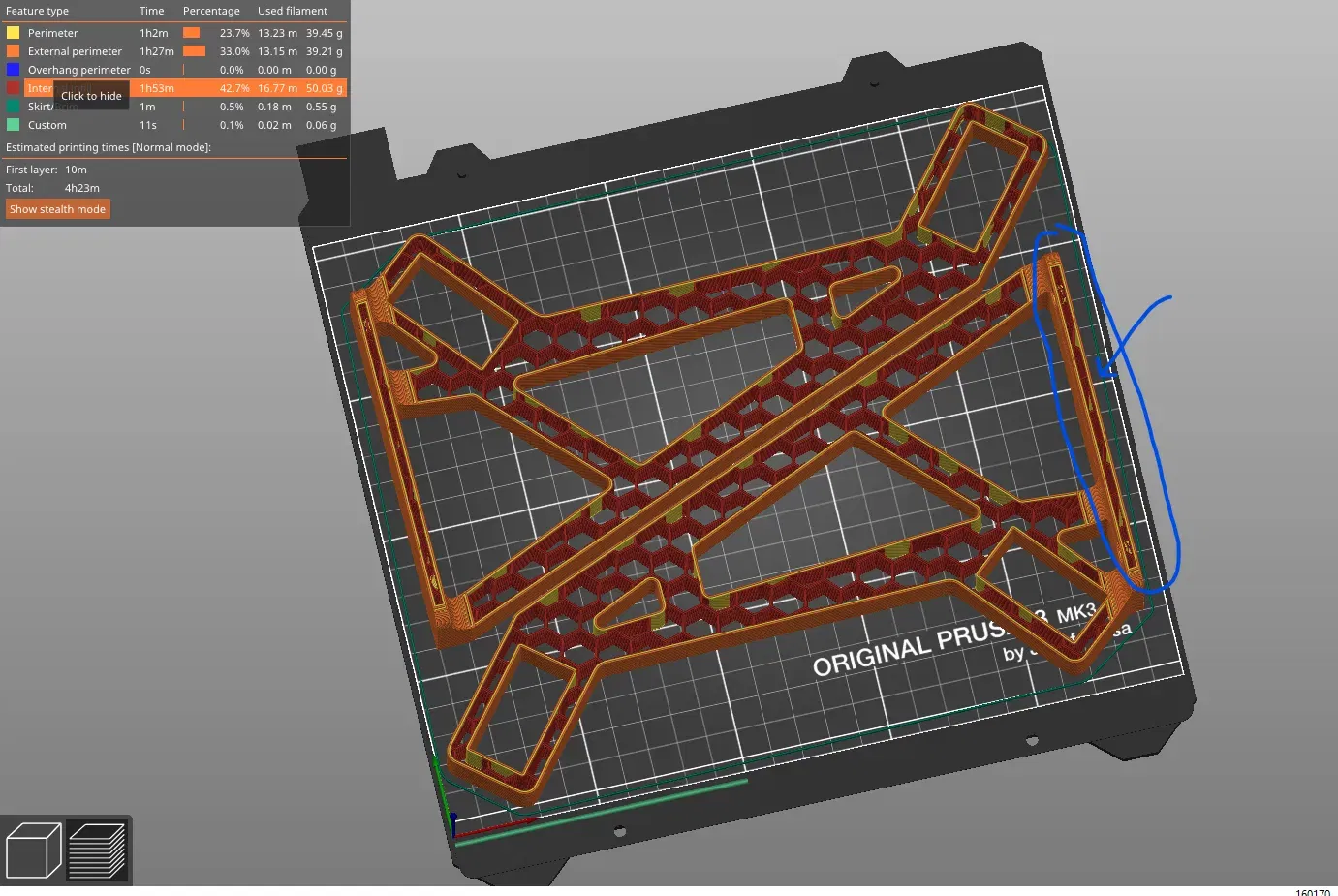Toggle visibility of the Perimeter feature label

[x=52, y=33]
